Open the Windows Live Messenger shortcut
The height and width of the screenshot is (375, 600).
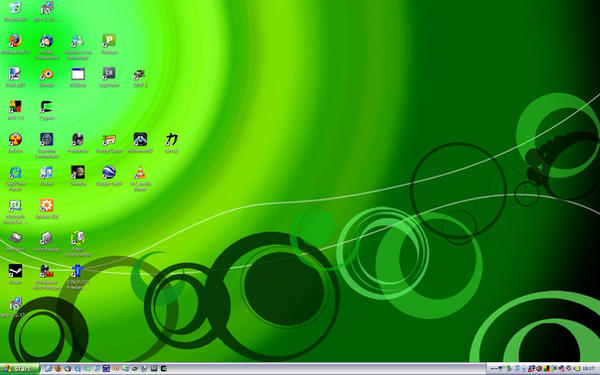pyautogui.click(x=78, y=41)
